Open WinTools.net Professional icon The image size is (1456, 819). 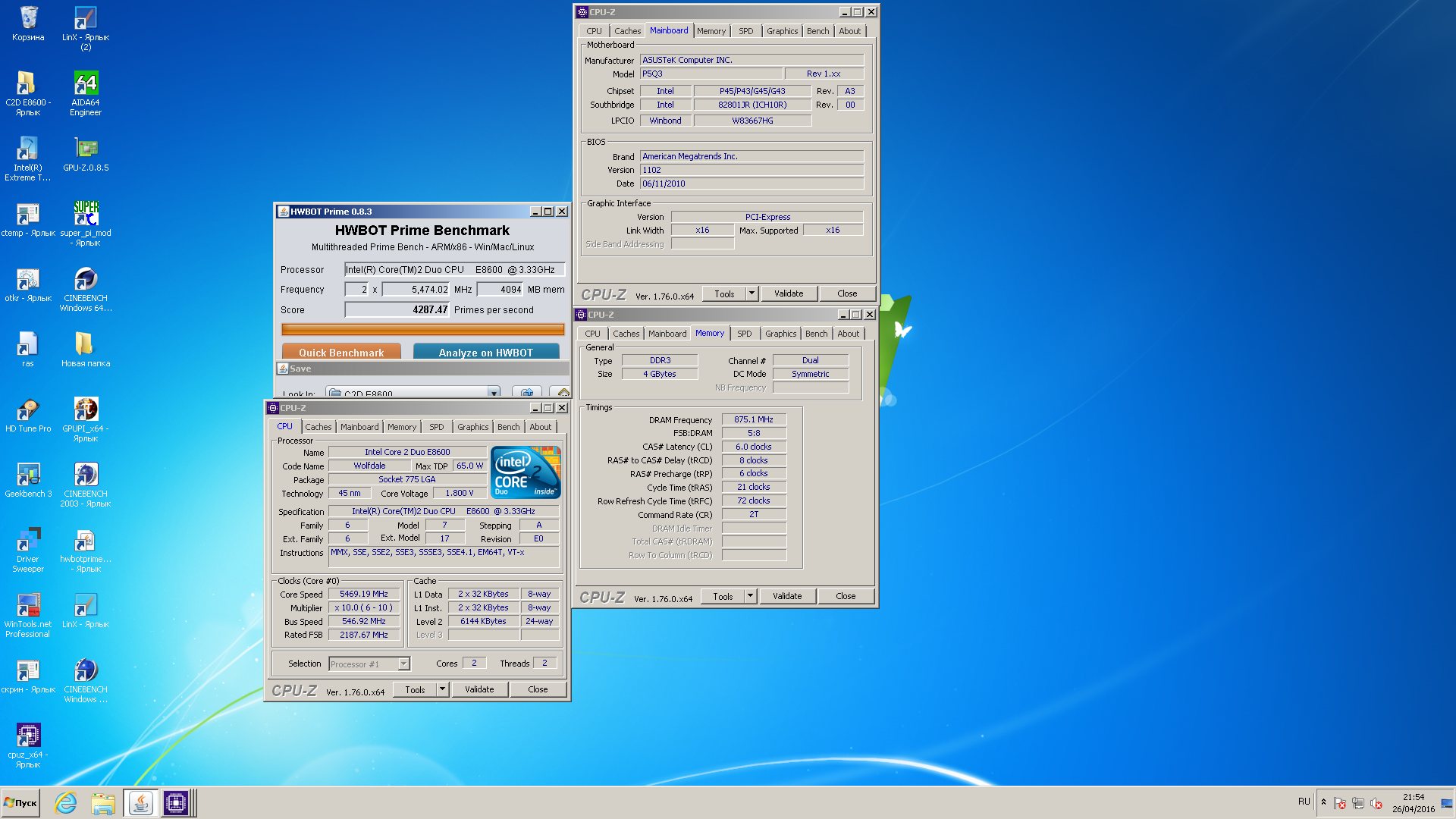click(28, 615)
